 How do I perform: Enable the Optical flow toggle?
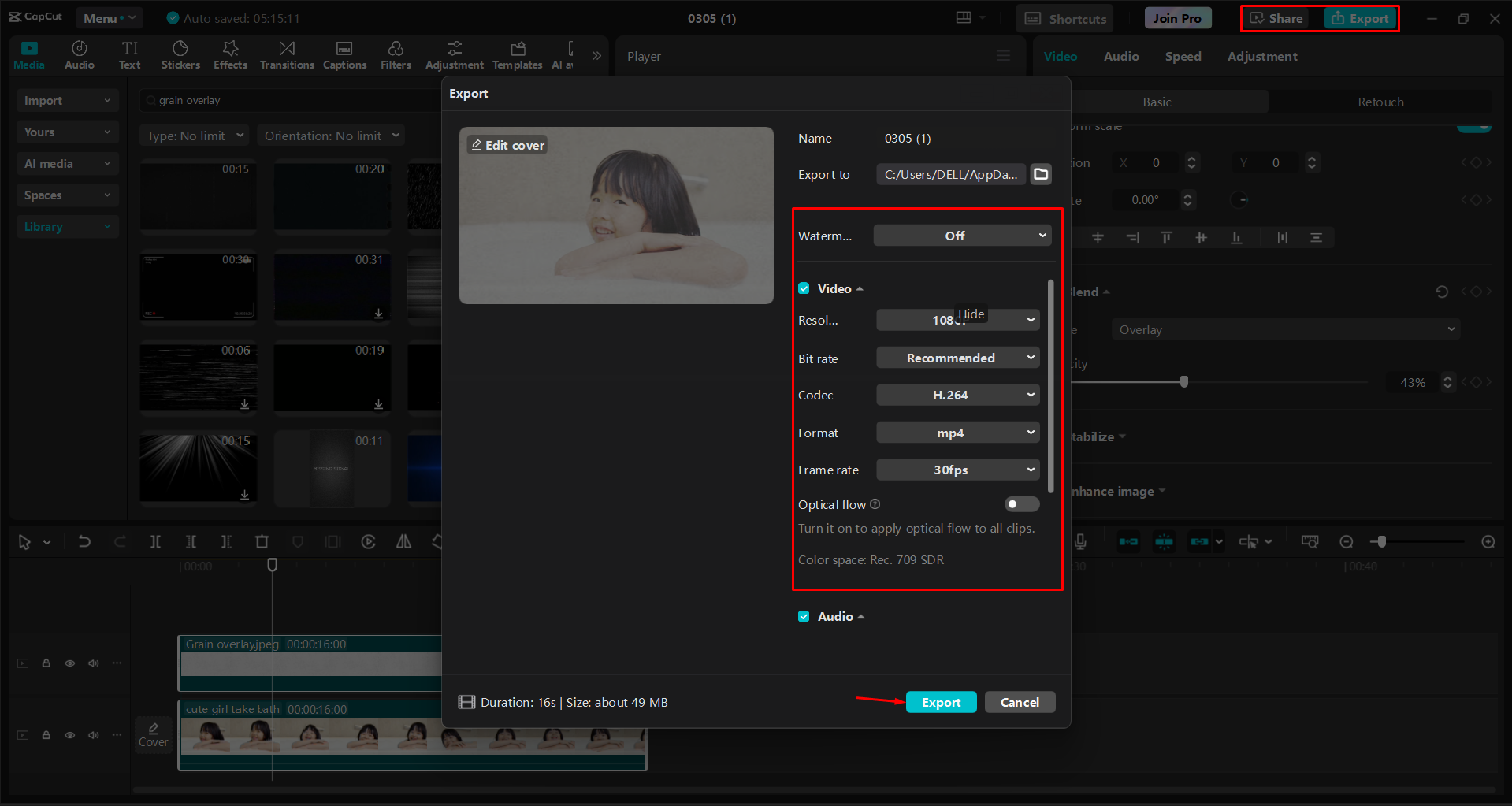pos(1021,504)
